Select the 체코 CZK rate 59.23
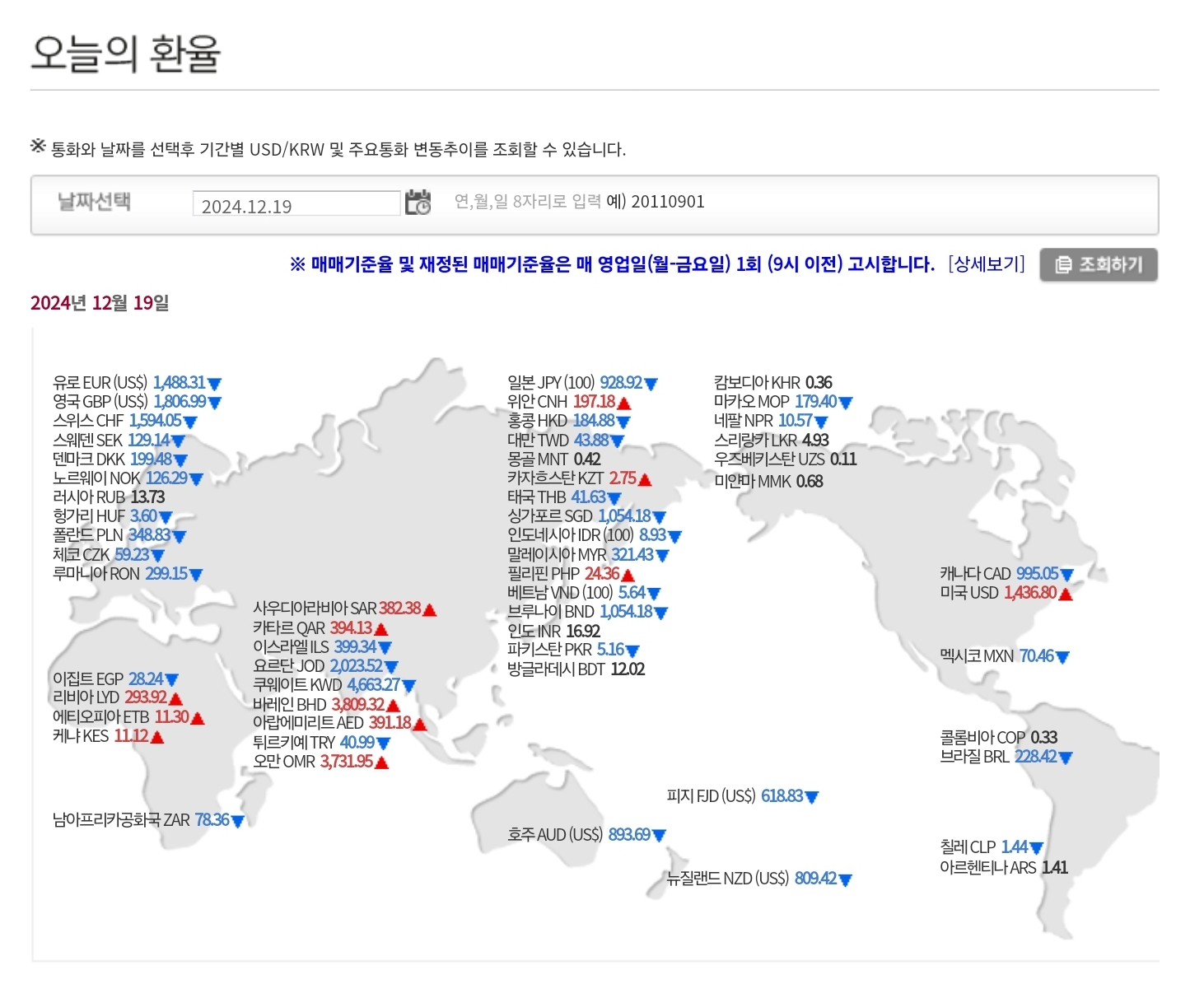 point(132,555)
